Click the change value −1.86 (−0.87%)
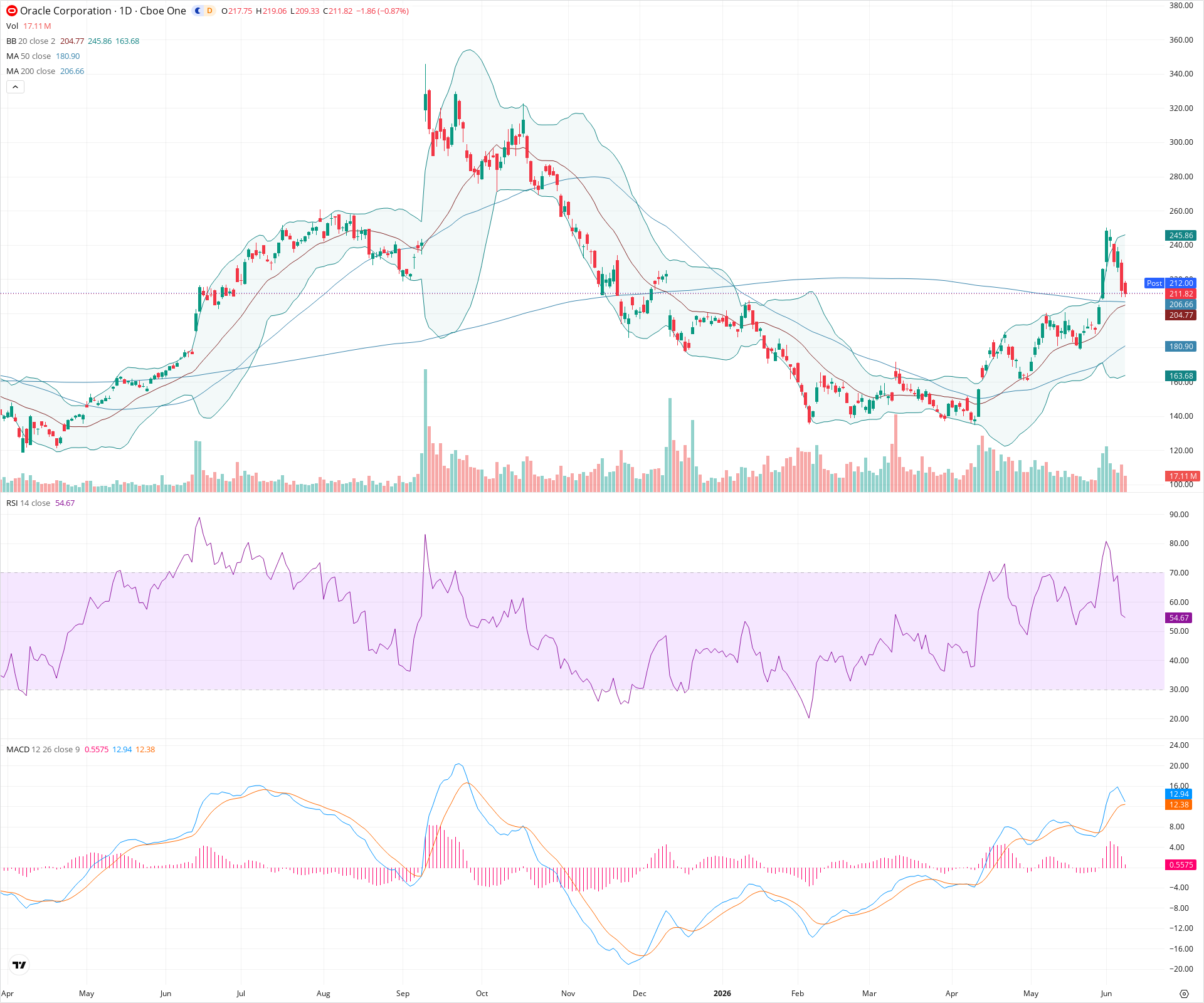The image size is (1204, 1003). [x=383, y=11]
